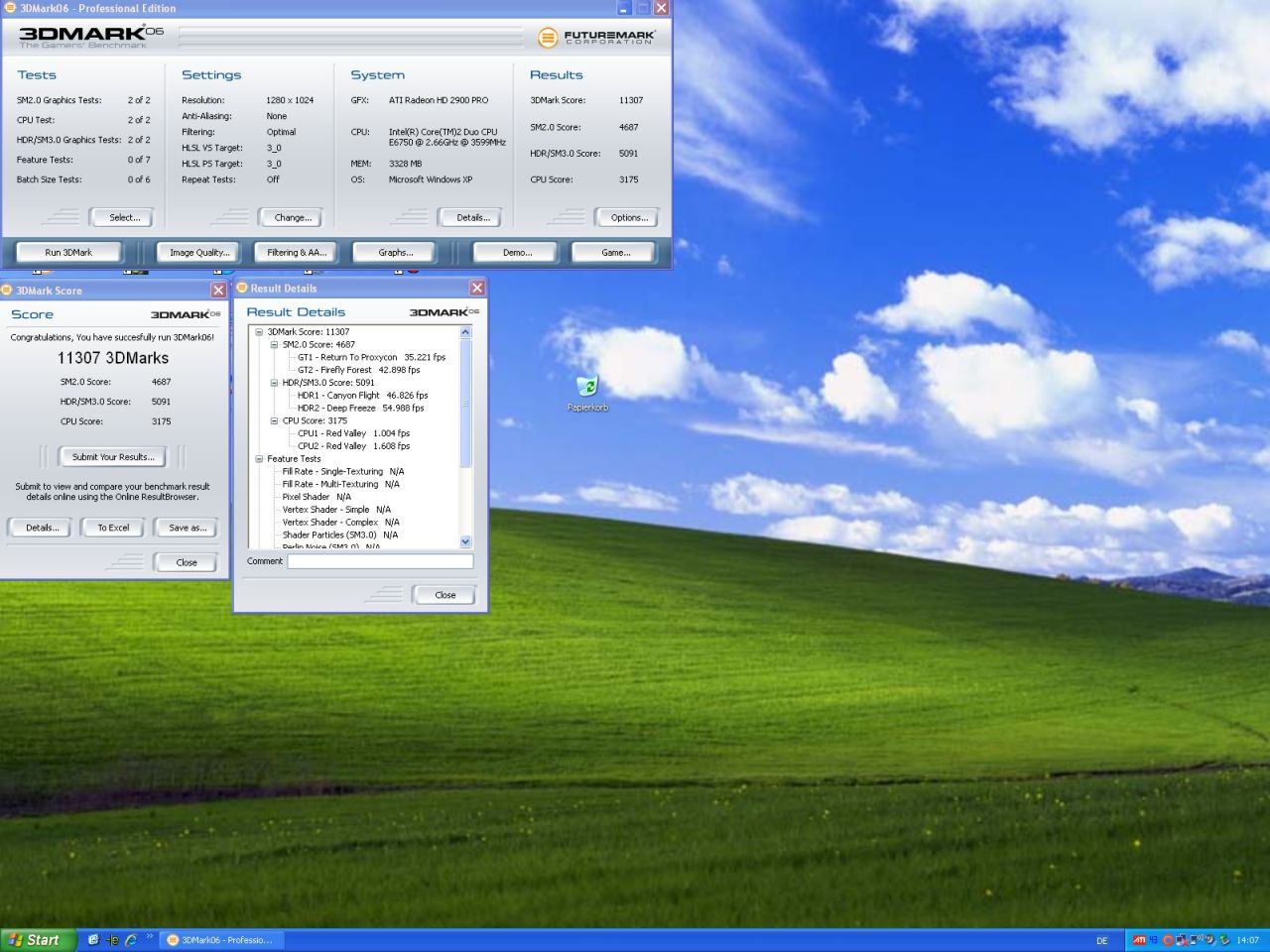Viewport: 1270px width, 952px height.
Task: Click Select... under Tests
Action: pos(124,217)
